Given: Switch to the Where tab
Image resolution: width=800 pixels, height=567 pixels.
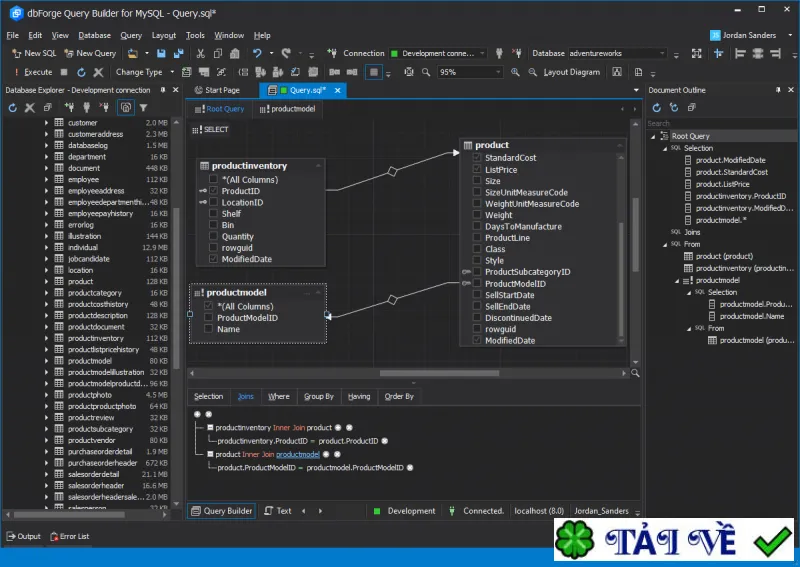Looking at the screenshot, I should pyautogui.click(x=279, y=397).
